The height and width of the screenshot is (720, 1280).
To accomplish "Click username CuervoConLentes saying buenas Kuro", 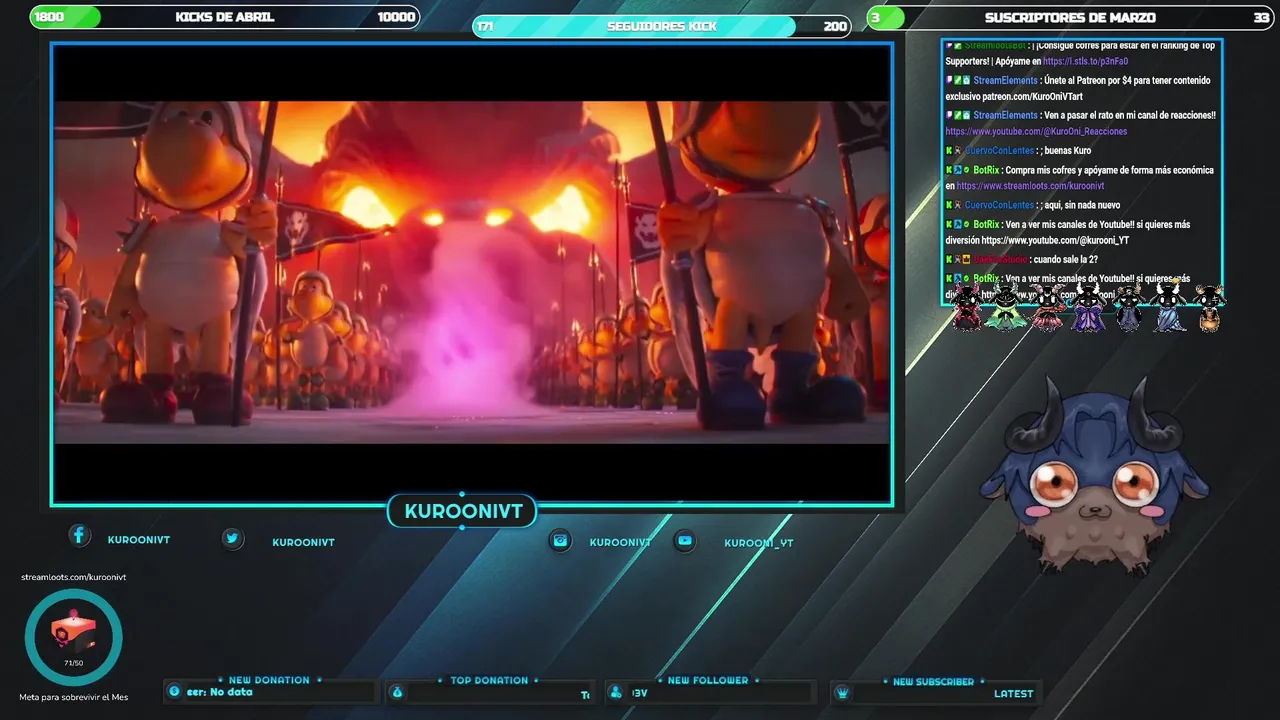I will tap(999, 151).
